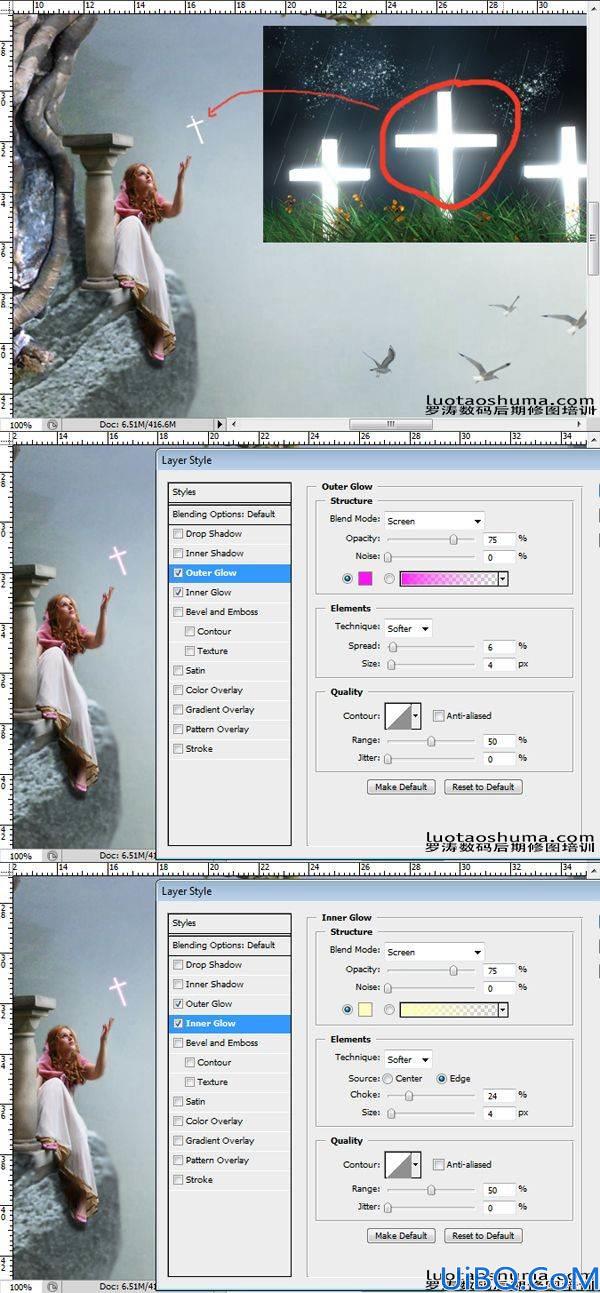The width and height of the screenshot is (600, 1293).
Task: Enable Contour sub-item checkbox in Outer Glow settings dialog
Action: 190,632
